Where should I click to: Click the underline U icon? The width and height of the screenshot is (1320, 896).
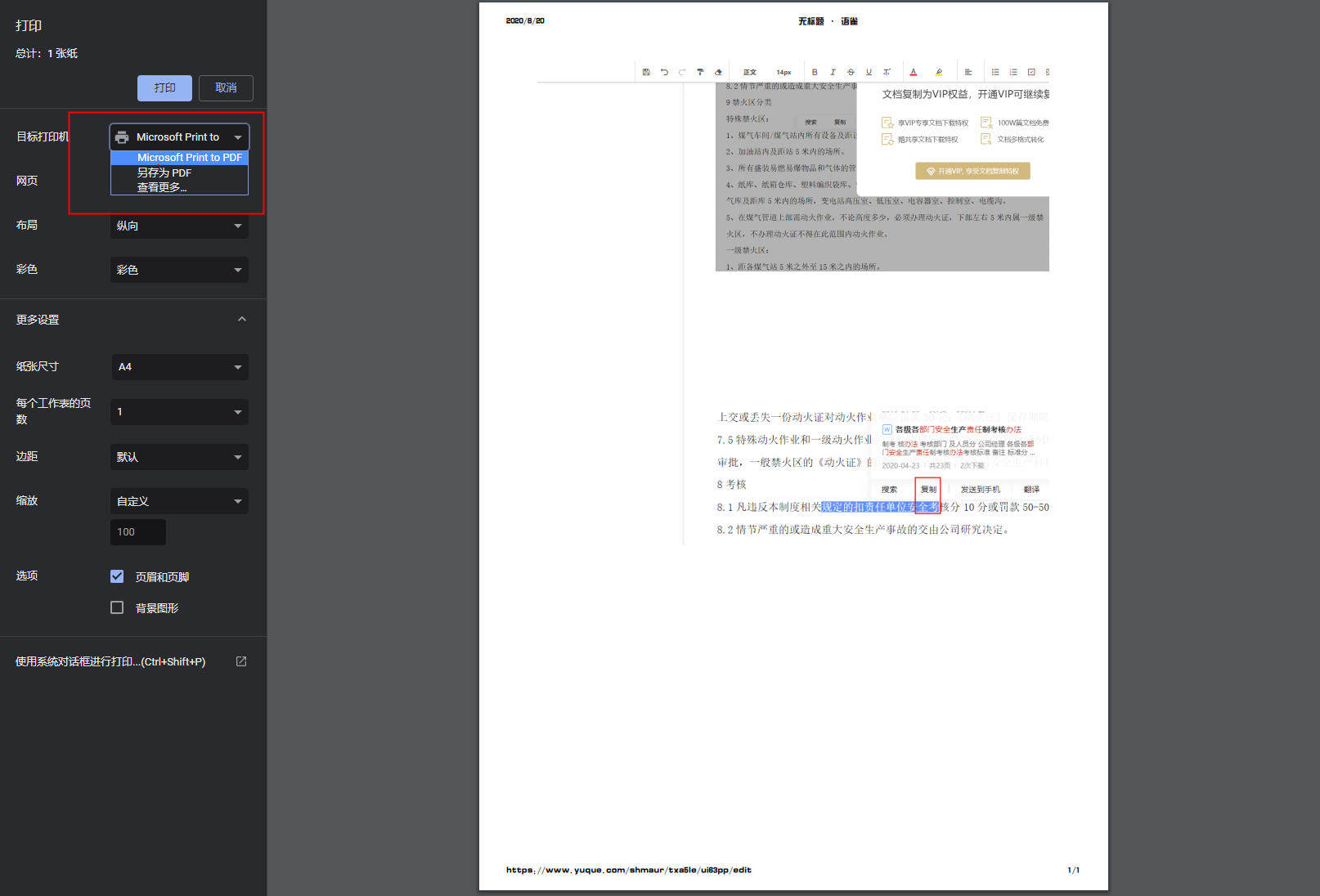[x=869, y=72]
